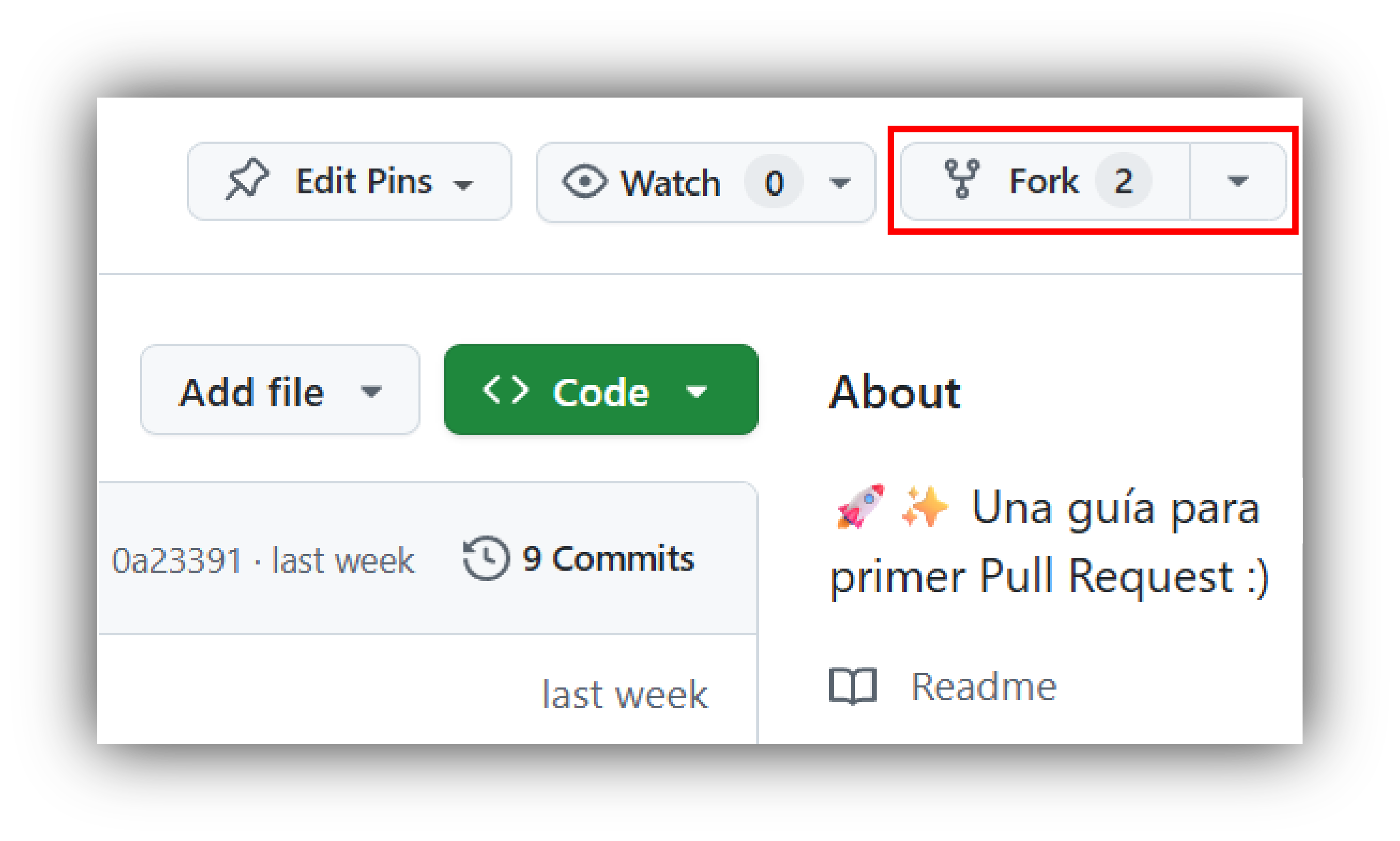Click the pin icon in Edit Pins
Screen dimensions: 1400x841
point(247,179)
